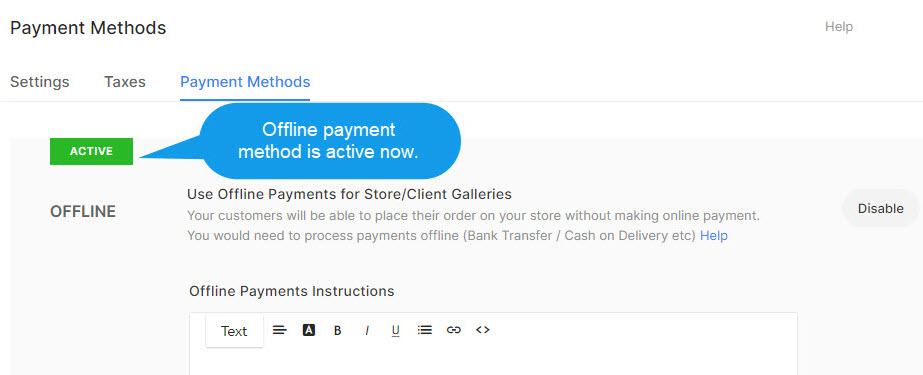Click the green ACTIVE status badge

(91, 151)
